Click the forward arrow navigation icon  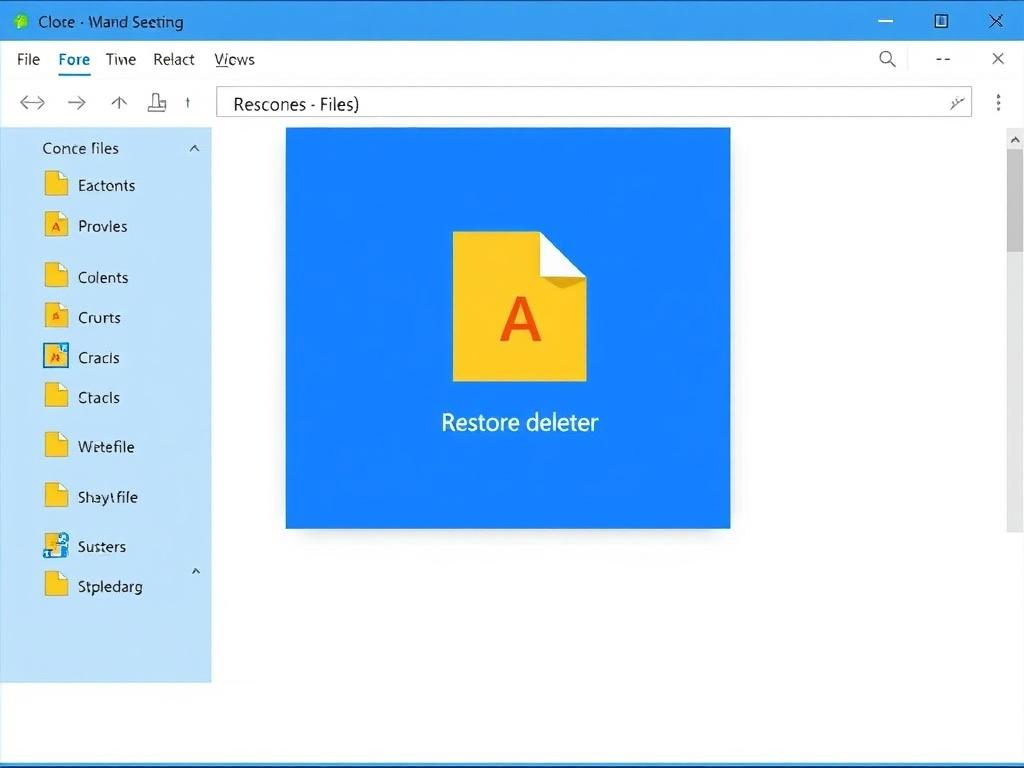tap(76, 102)
